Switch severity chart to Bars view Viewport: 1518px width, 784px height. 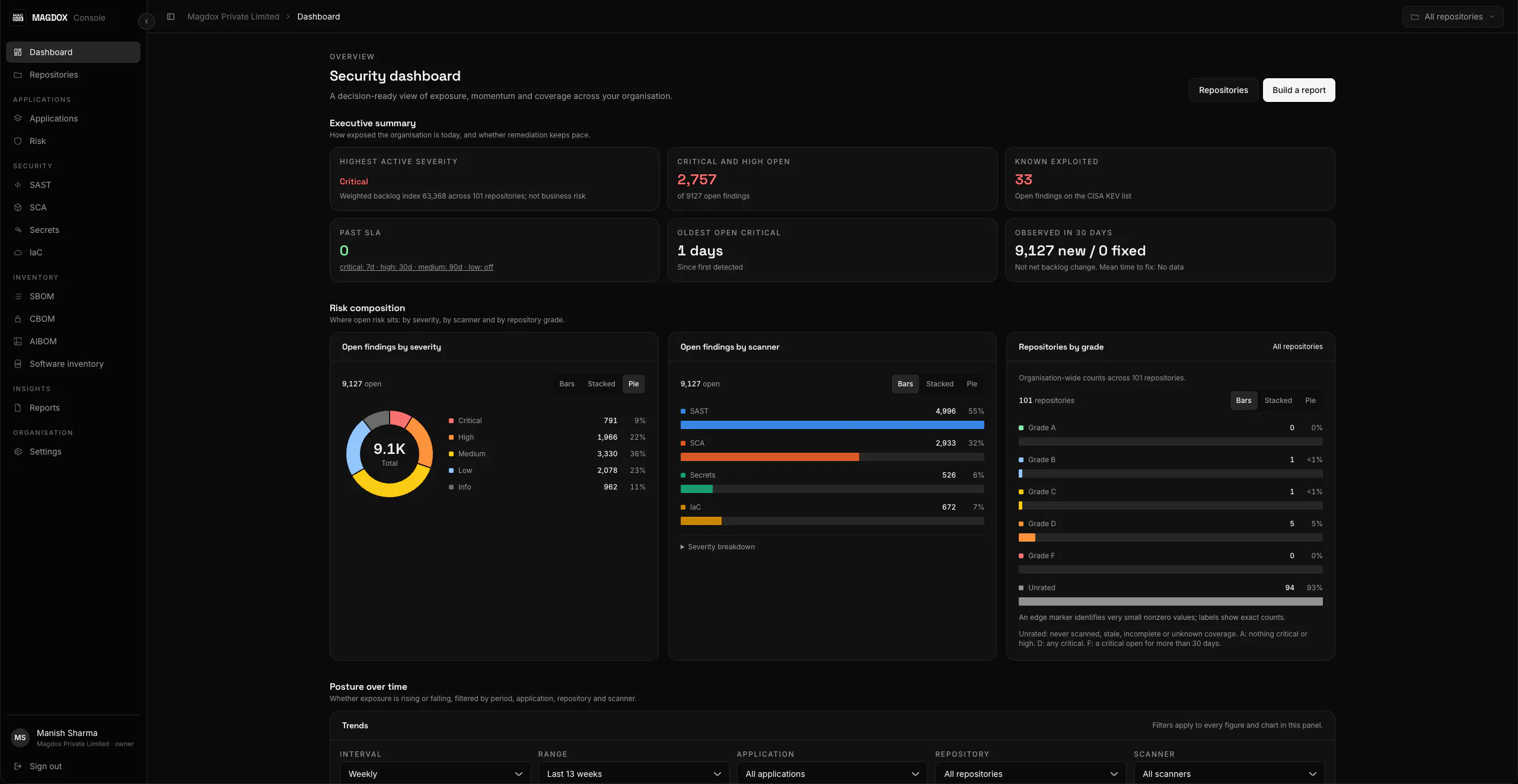click(567, 384)
